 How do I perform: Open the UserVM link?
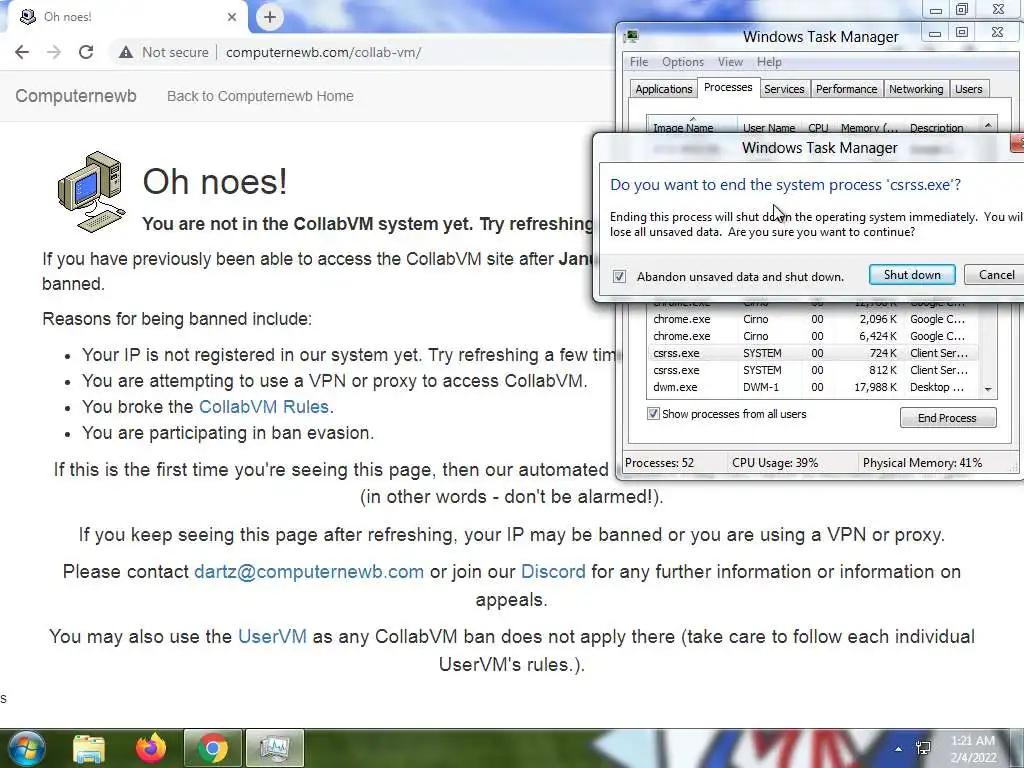click(272, 637)
